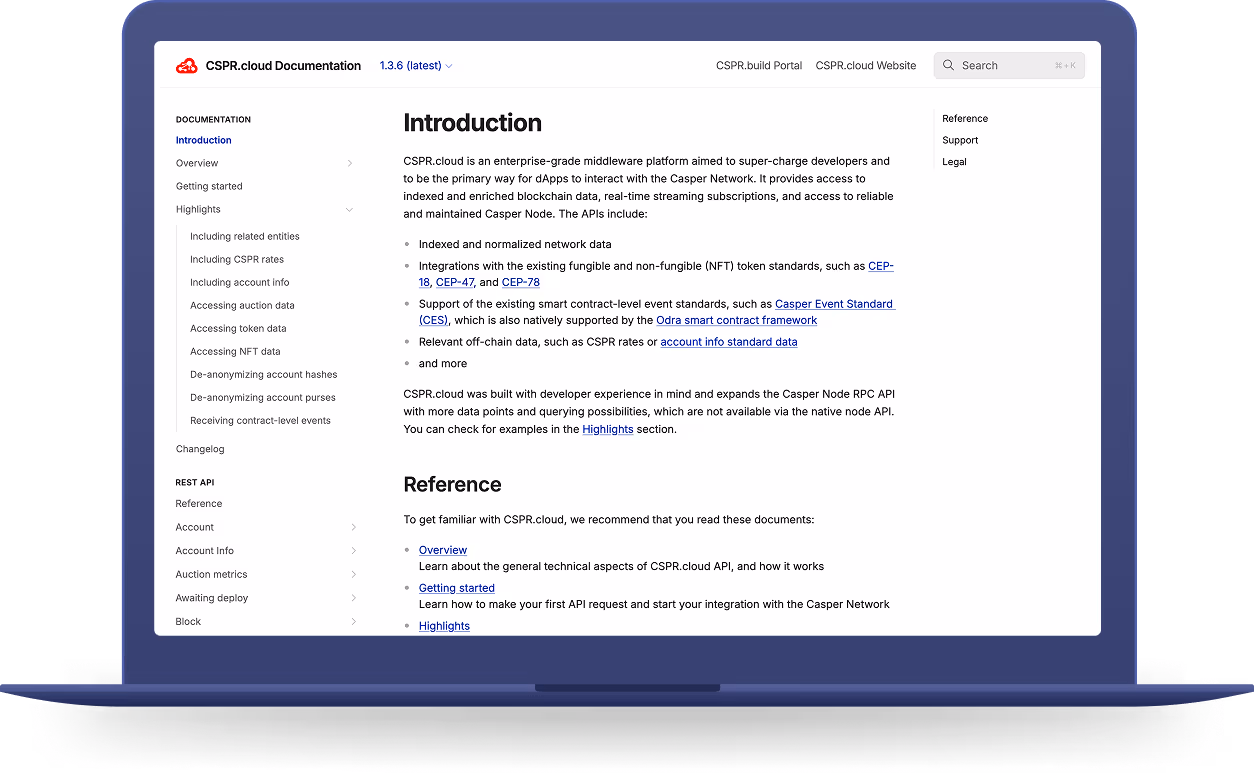This screenshot has height=773, width=1254.
Task: Expand the Account section chevron
Action: (x=354, y=528)
